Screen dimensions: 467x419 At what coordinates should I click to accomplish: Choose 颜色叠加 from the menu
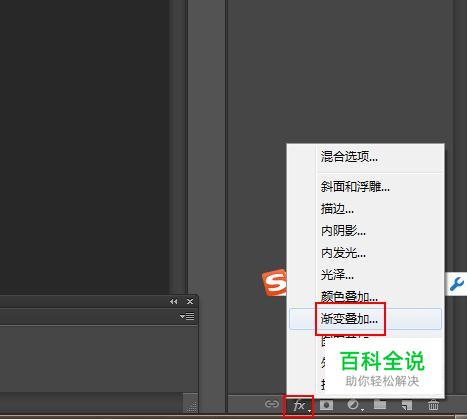coord(366,296)
